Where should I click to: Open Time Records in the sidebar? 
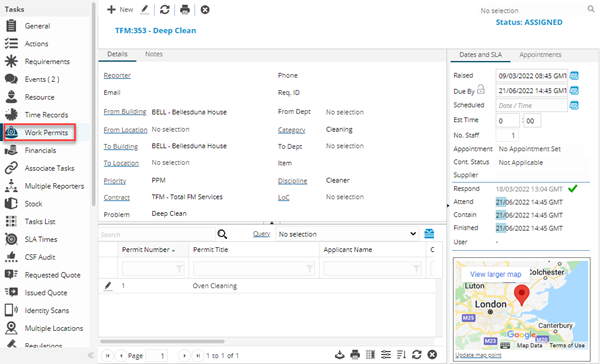point(46,115)
